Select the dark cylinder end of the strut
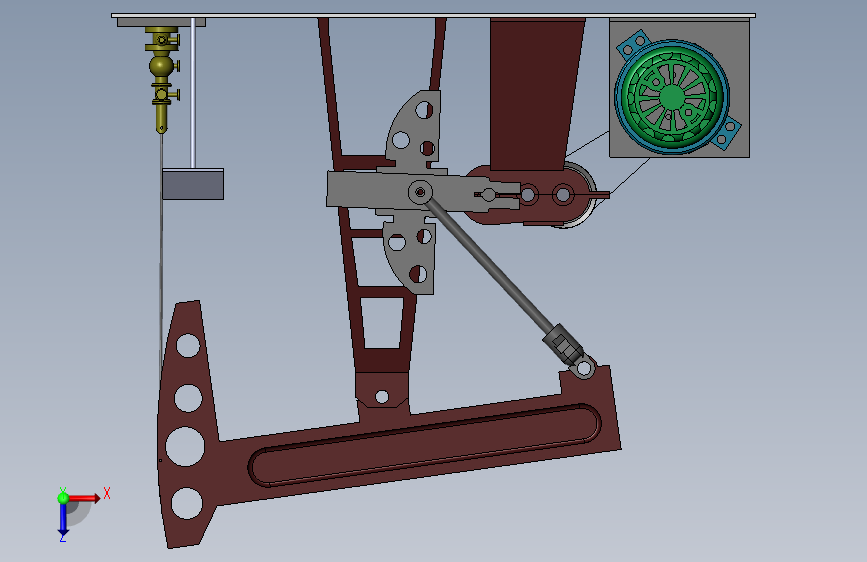Viewport: 867px width, 562px height. pyautogui.click(x=563, y=345)
